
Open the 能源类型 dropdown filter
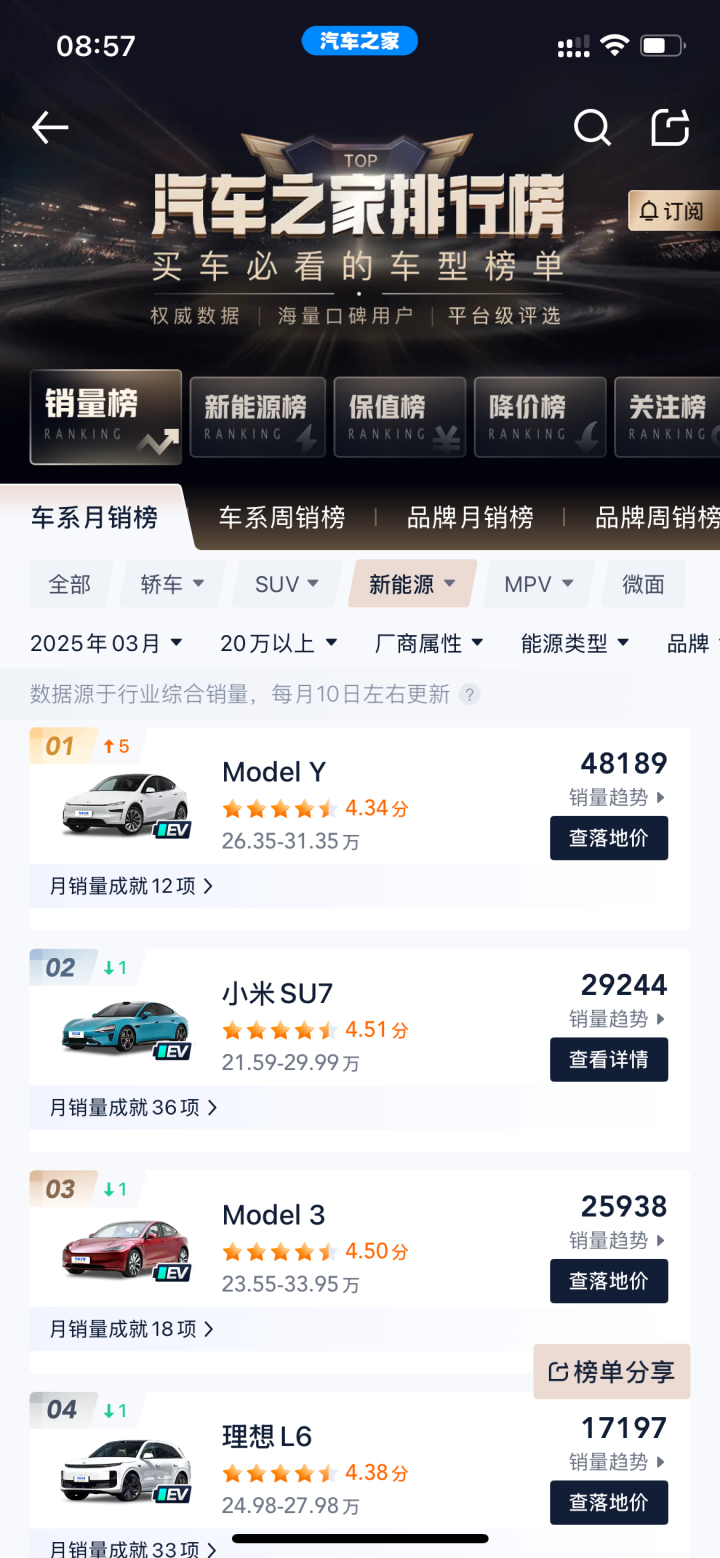click(575, 643)
